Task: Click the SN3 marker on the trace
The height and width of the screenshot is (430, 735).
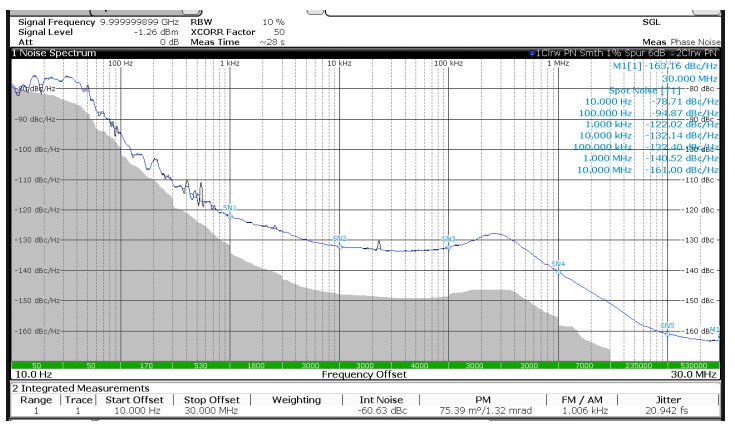Action: [x=448, y=243]
